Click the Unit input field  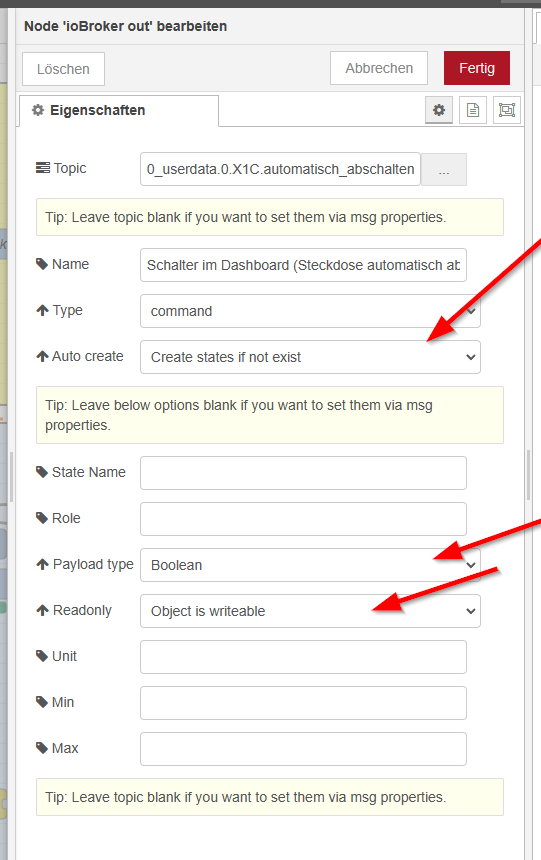[303, 657]
